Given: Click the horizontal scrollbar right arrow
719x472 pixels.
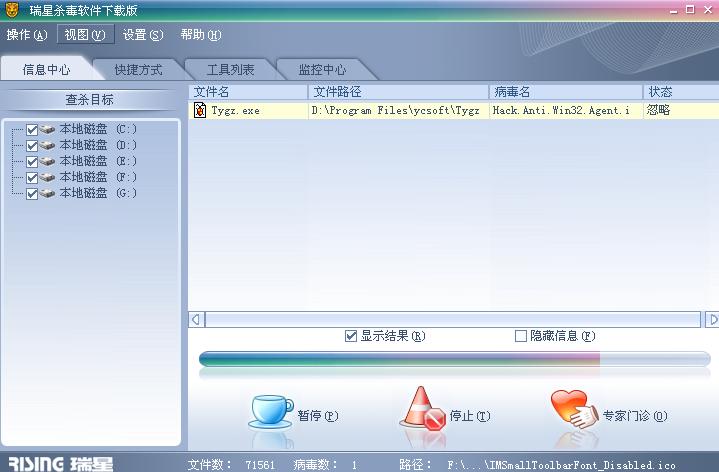Looking at the screenshot, I should coord(712,319).
